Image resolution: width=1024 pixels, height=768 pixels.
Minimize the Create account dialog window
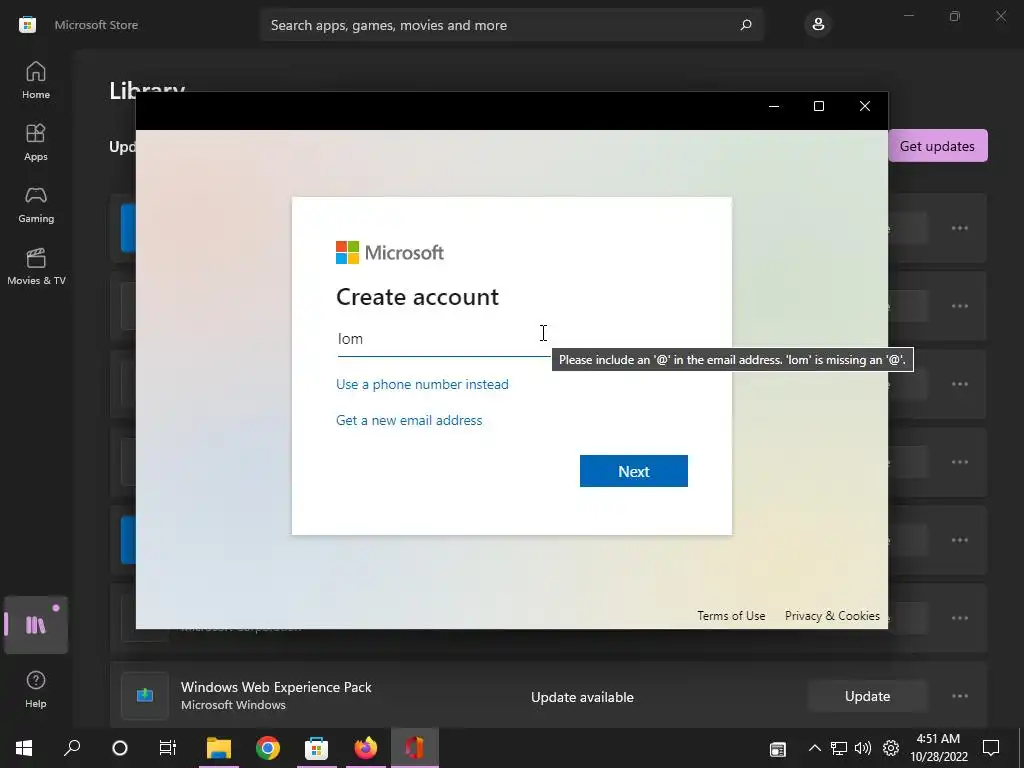point(774,106)
